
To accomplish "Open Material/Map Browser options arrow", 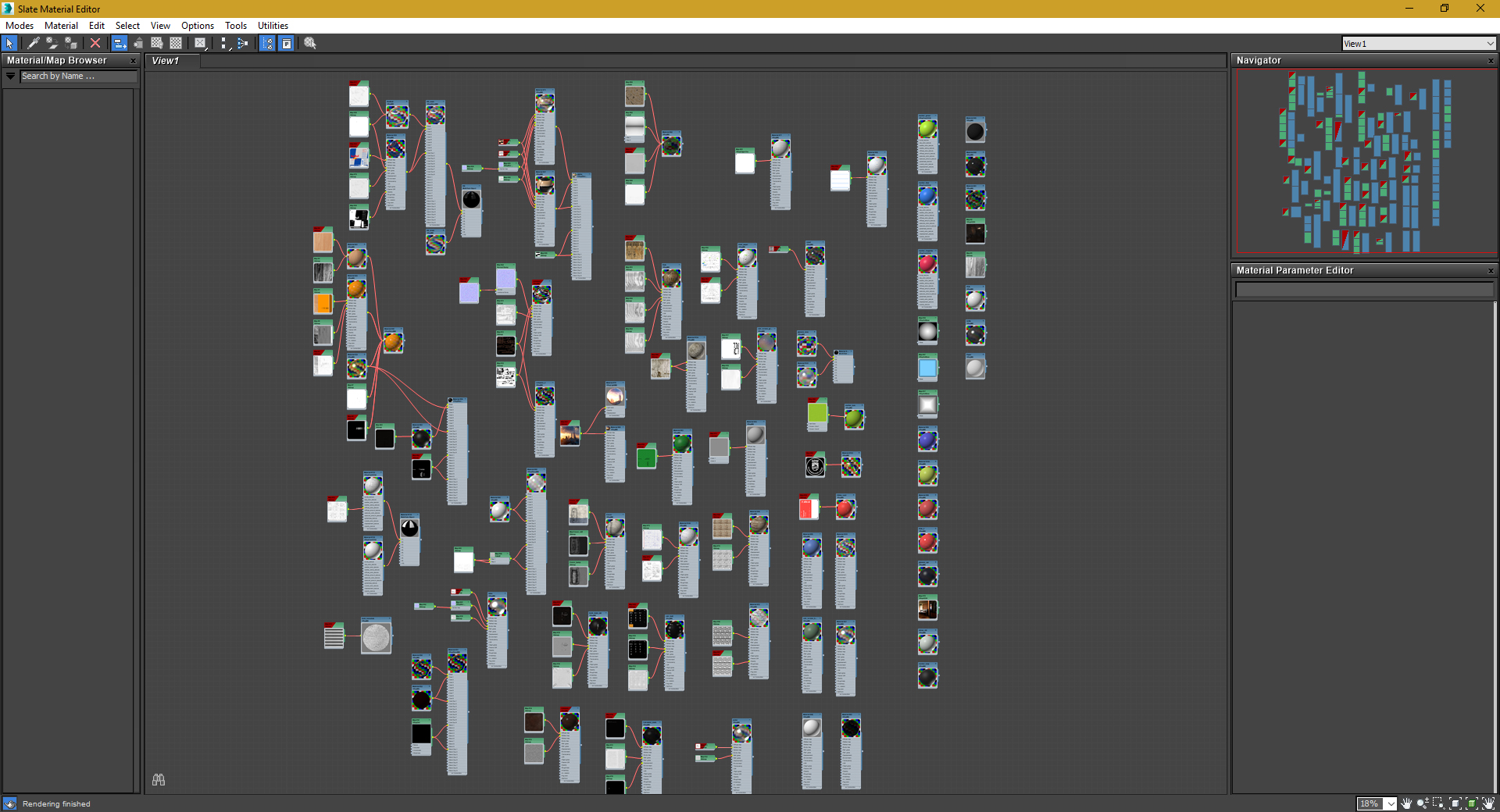I will coord(11,76).
